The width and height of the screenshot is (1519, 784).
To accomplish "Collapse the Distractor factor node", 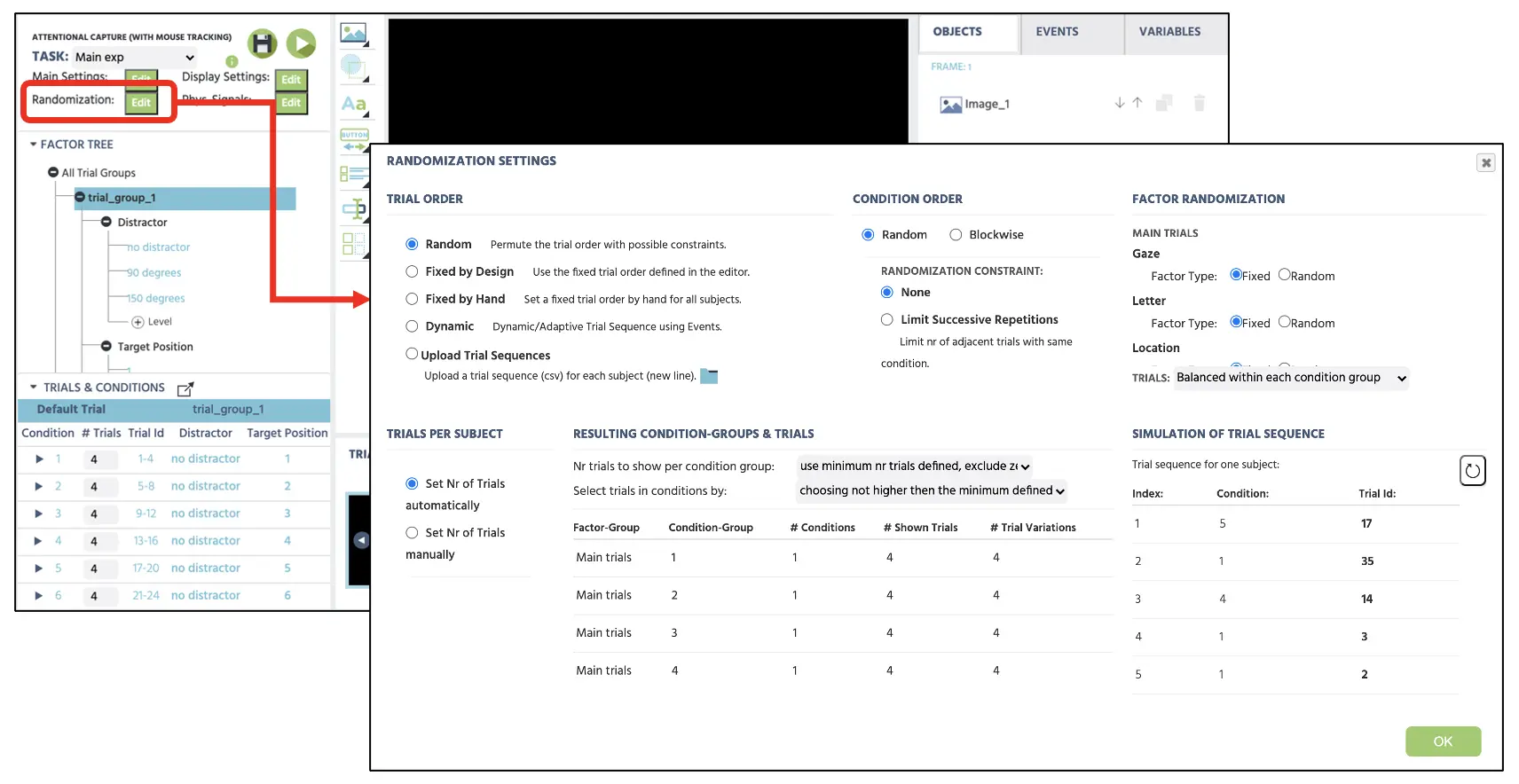I will point(106,223).
